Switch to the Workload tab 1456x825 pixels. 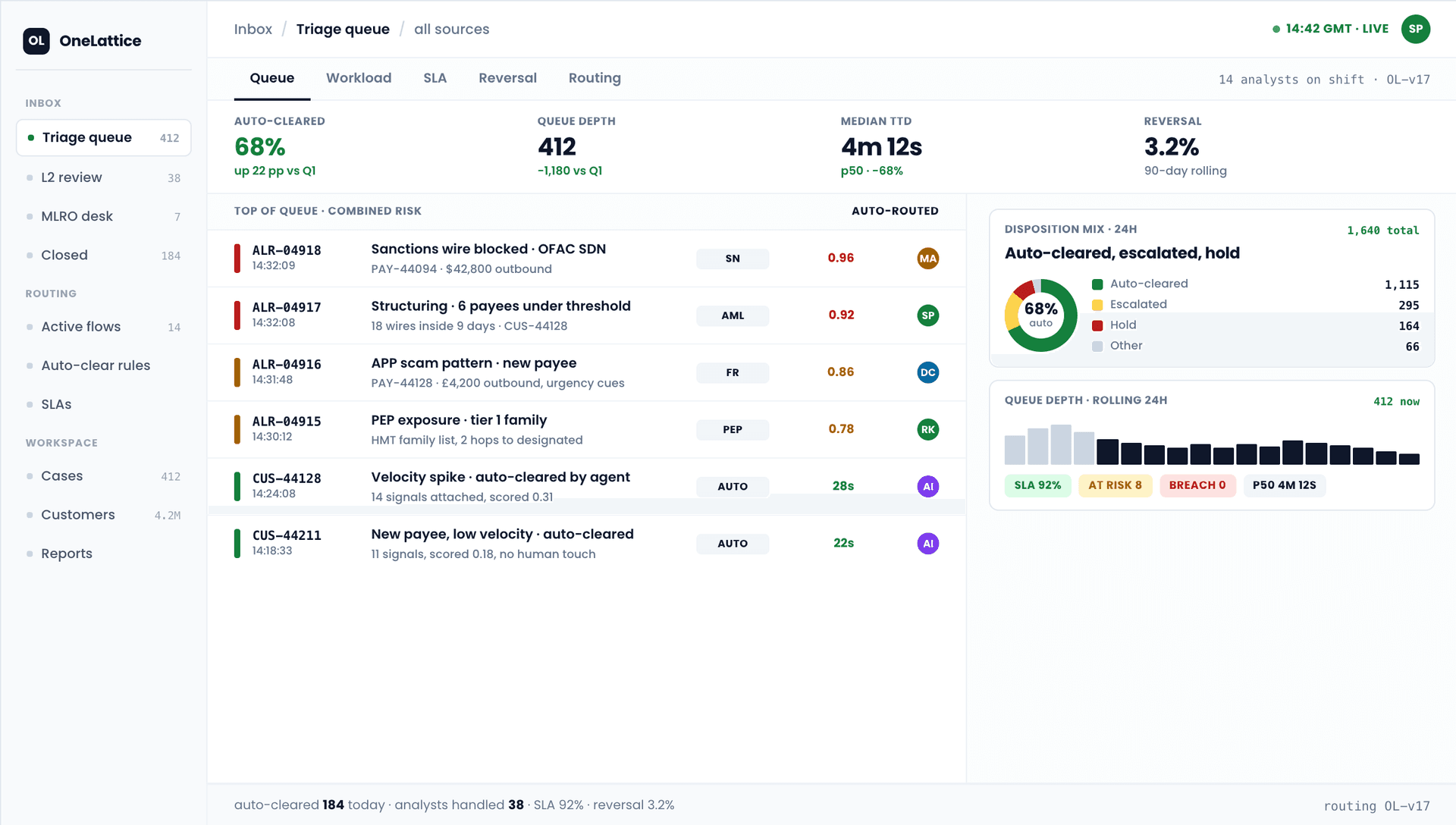point(359,78)
